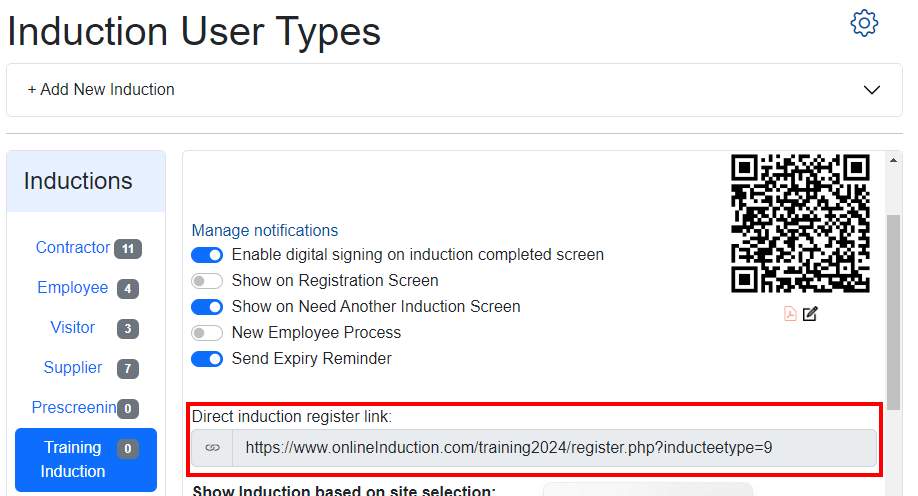Click the QR code image
918x496 pixels.
[x=800, y=223]
